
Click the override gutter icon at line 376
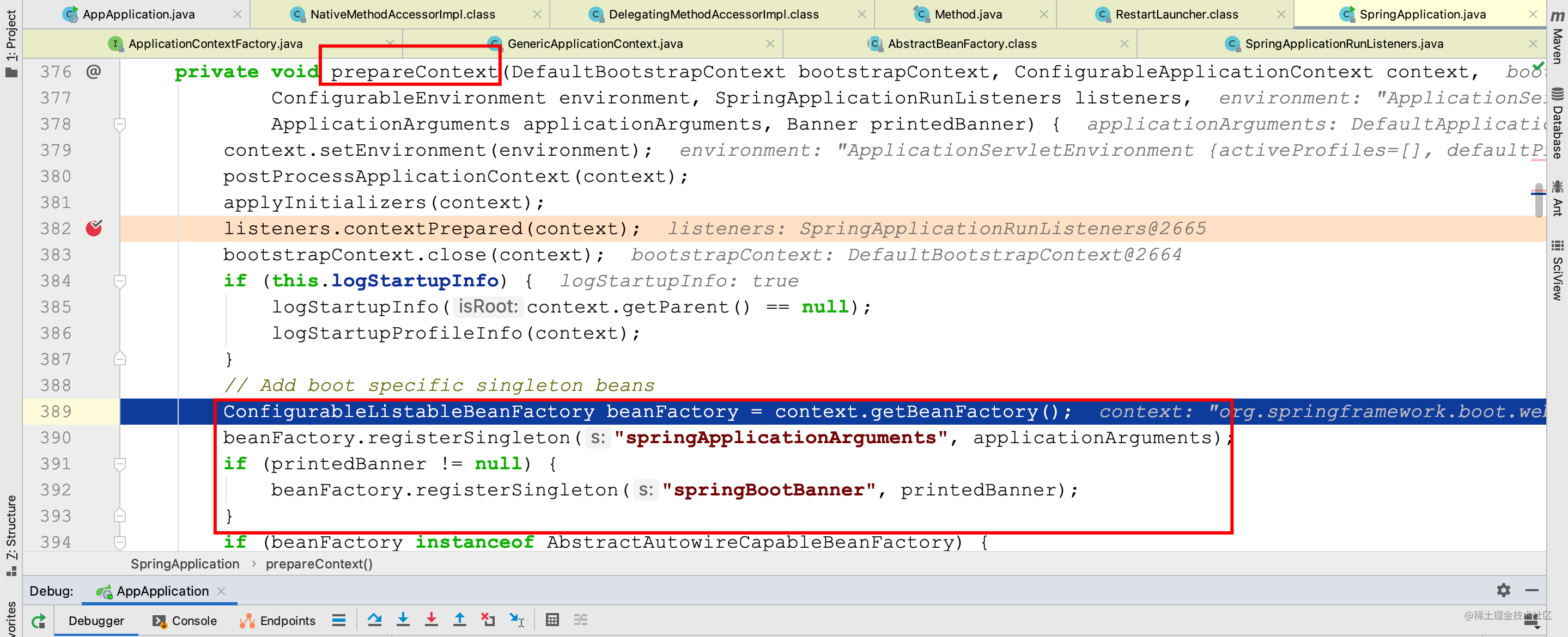pos(93,72)
